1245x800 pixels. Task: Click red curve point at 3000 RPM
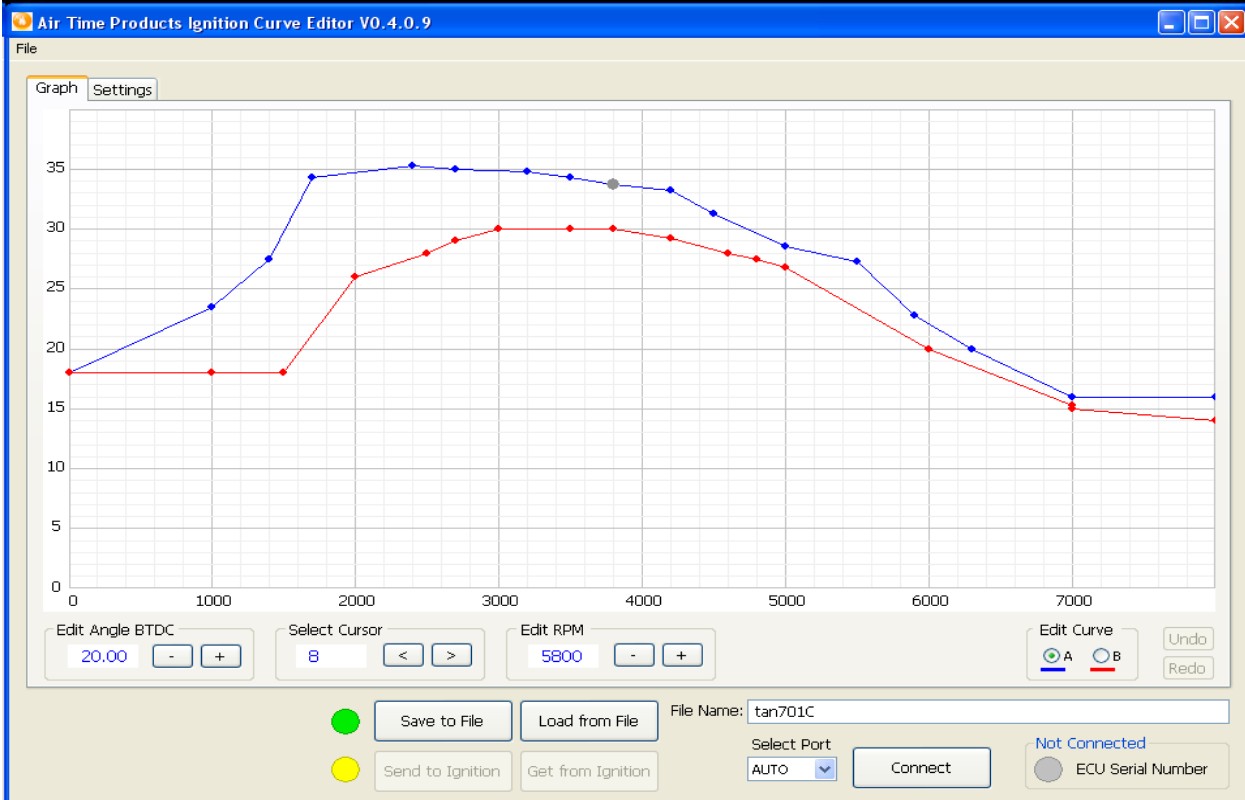[x=498, y=228]
